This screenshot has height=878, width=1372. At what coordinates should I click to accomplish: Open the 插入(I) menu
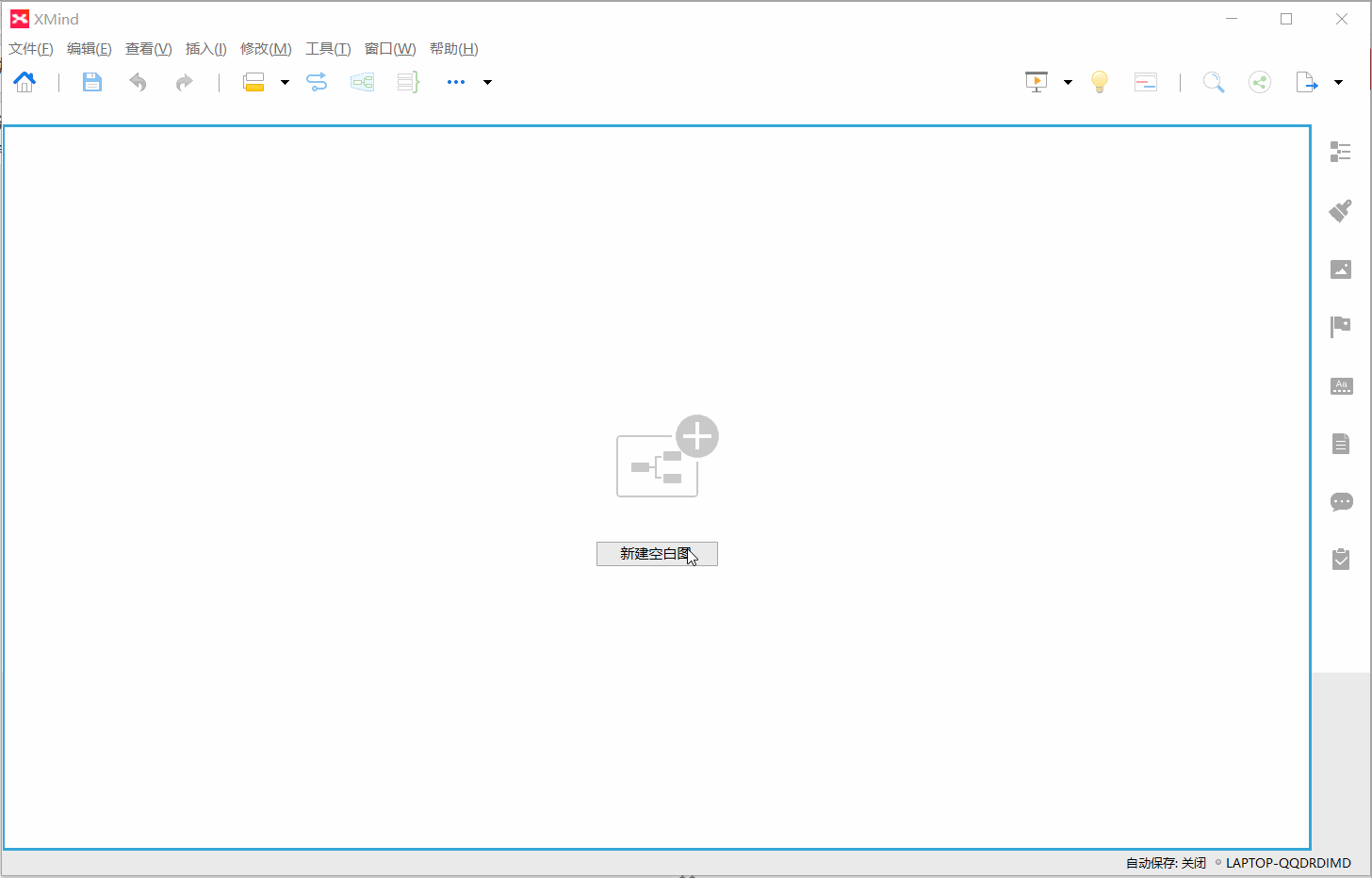coord(206,49)
